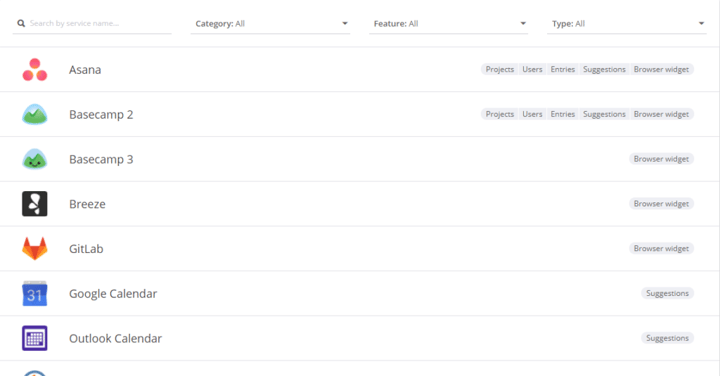Click Browser widget tag on GitLab row
Image resolution: width=720 pixels, height=376 pixels.
click(x=661, y=248)
